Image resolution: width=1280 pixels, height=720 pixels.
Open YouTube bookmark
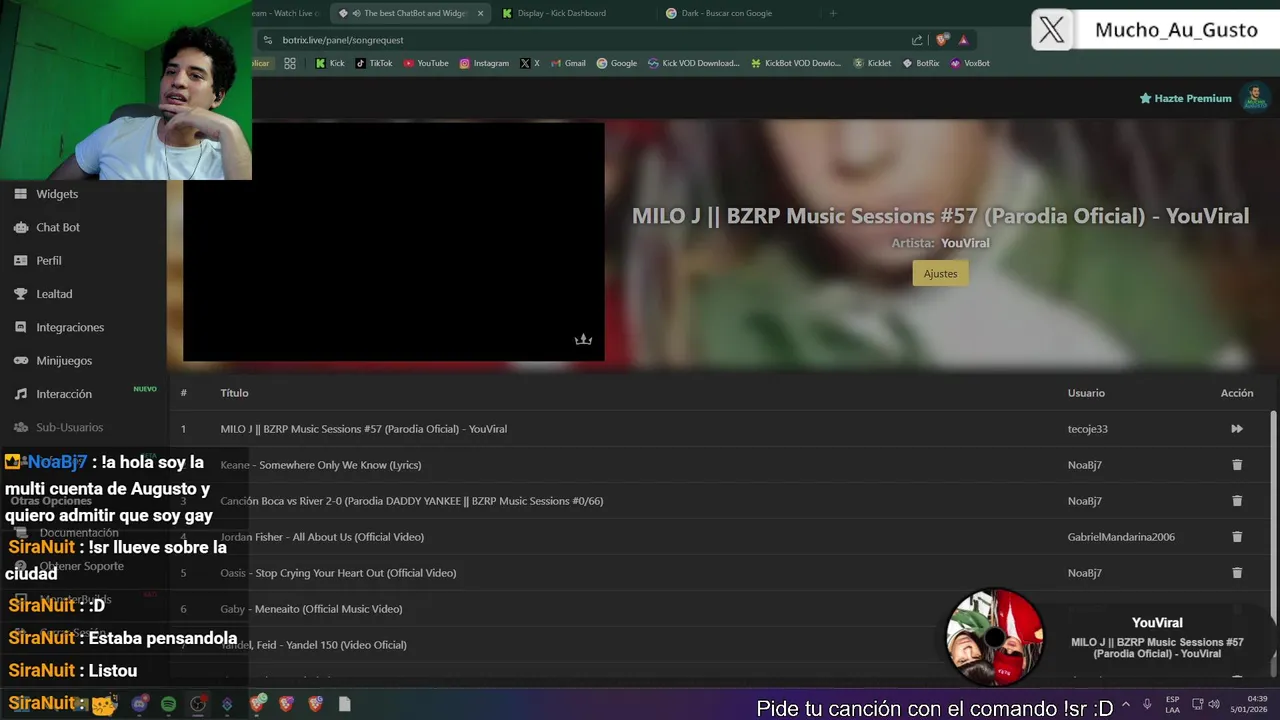(x=426, y=63)
